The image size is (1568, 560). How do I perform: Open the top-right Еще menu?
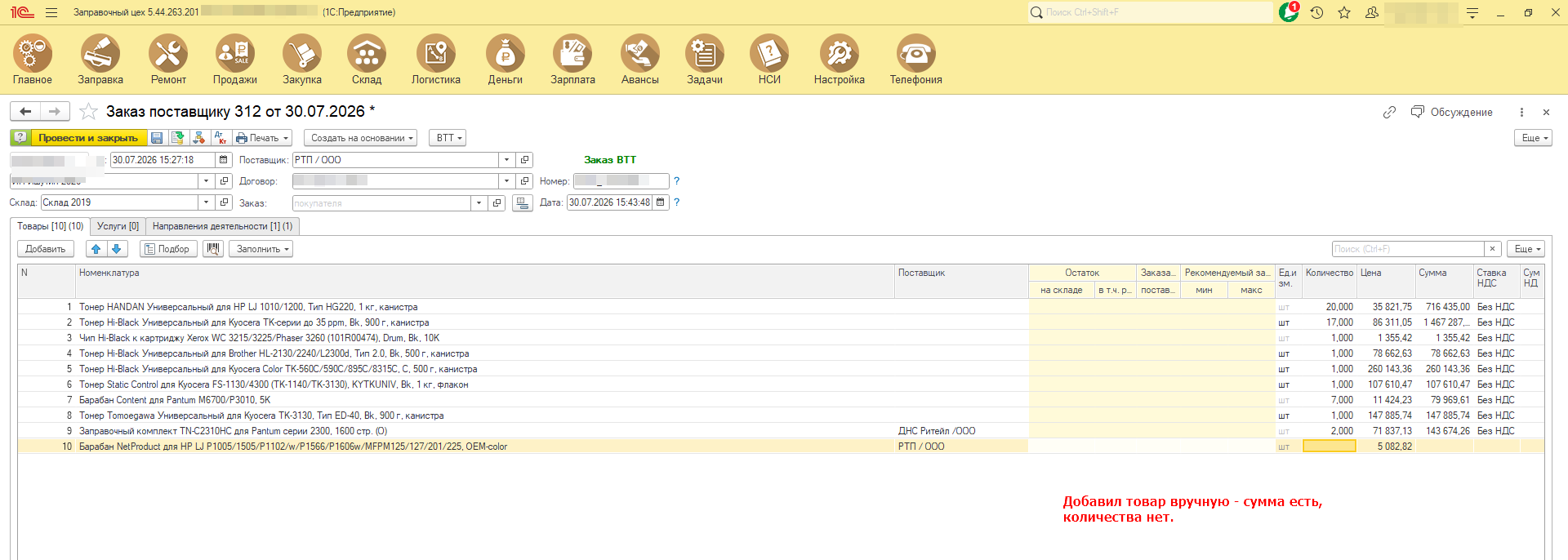pyautogui.click(x=1533, y=138)
